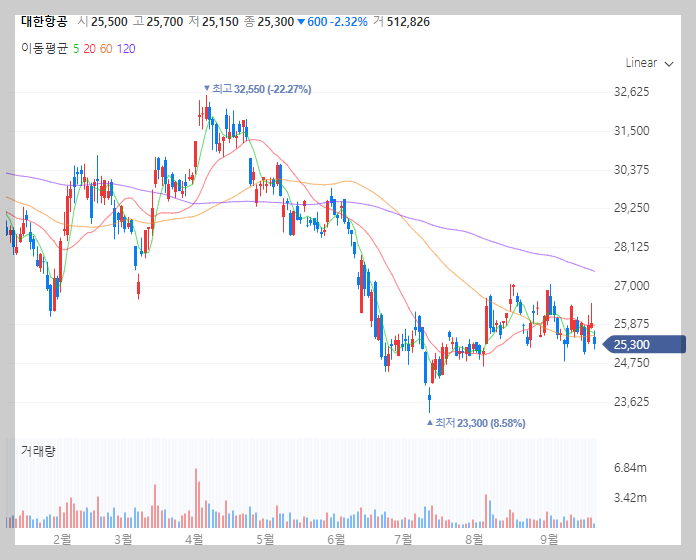
Task: Click the current price tag 25,300
Action: [x=645, y=344]
